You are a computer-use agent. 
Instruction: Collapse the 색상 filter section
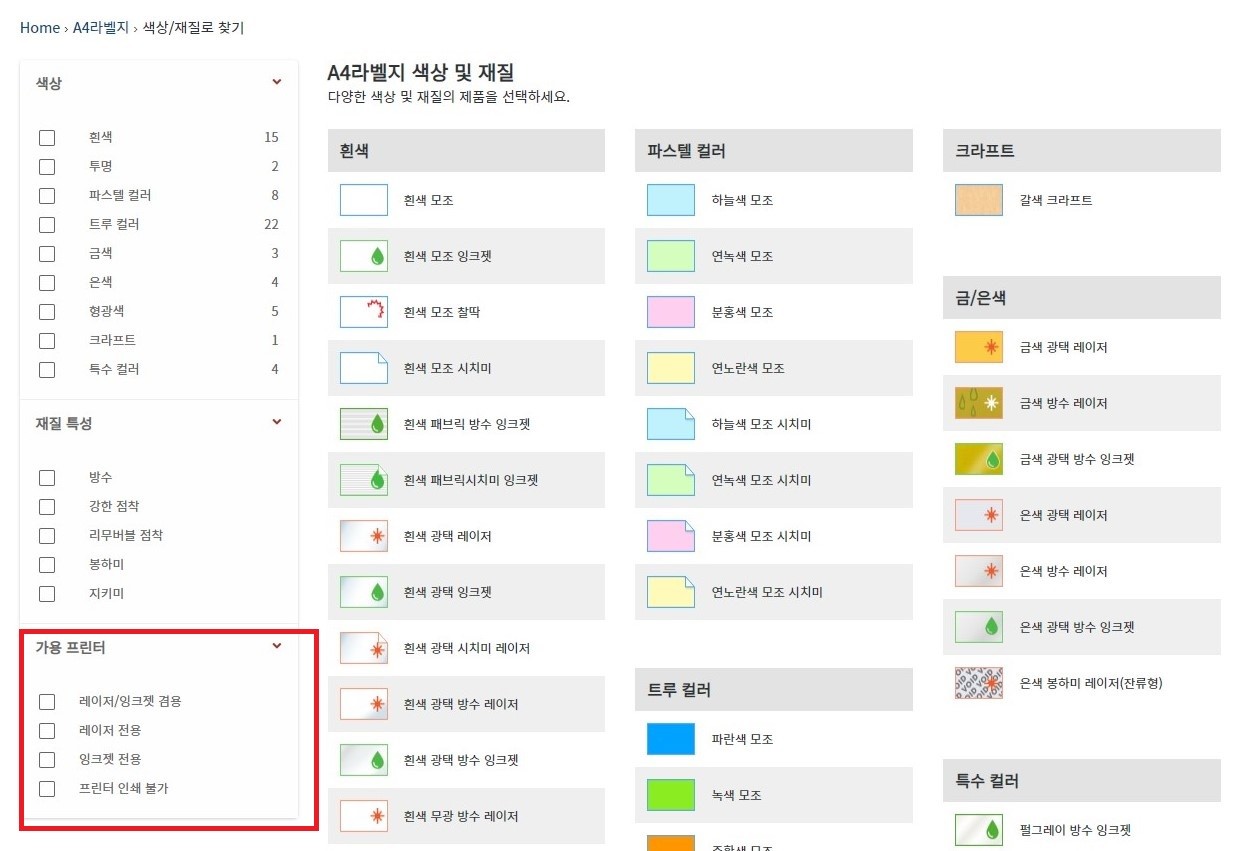[x=277, y=83]
